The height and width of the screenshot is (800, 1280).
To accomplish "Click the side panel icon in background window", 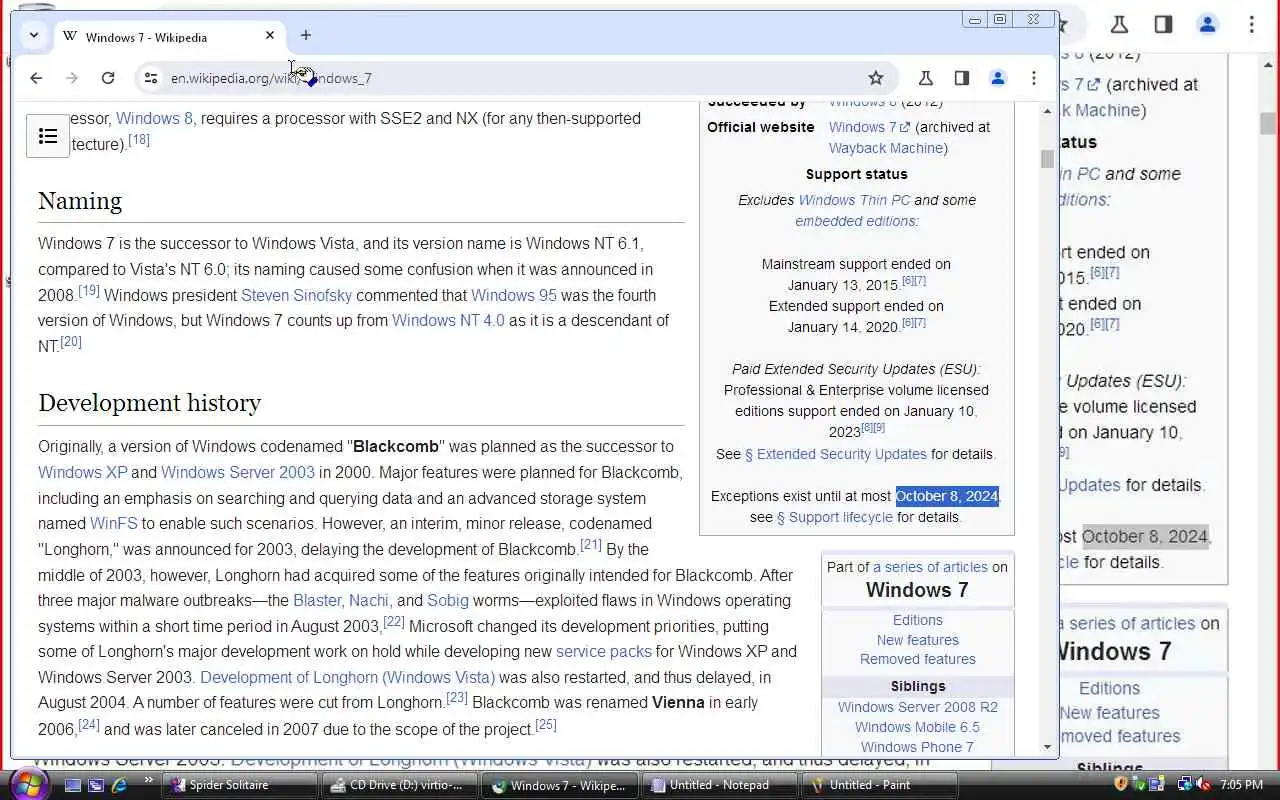I will click(1163, 24).
